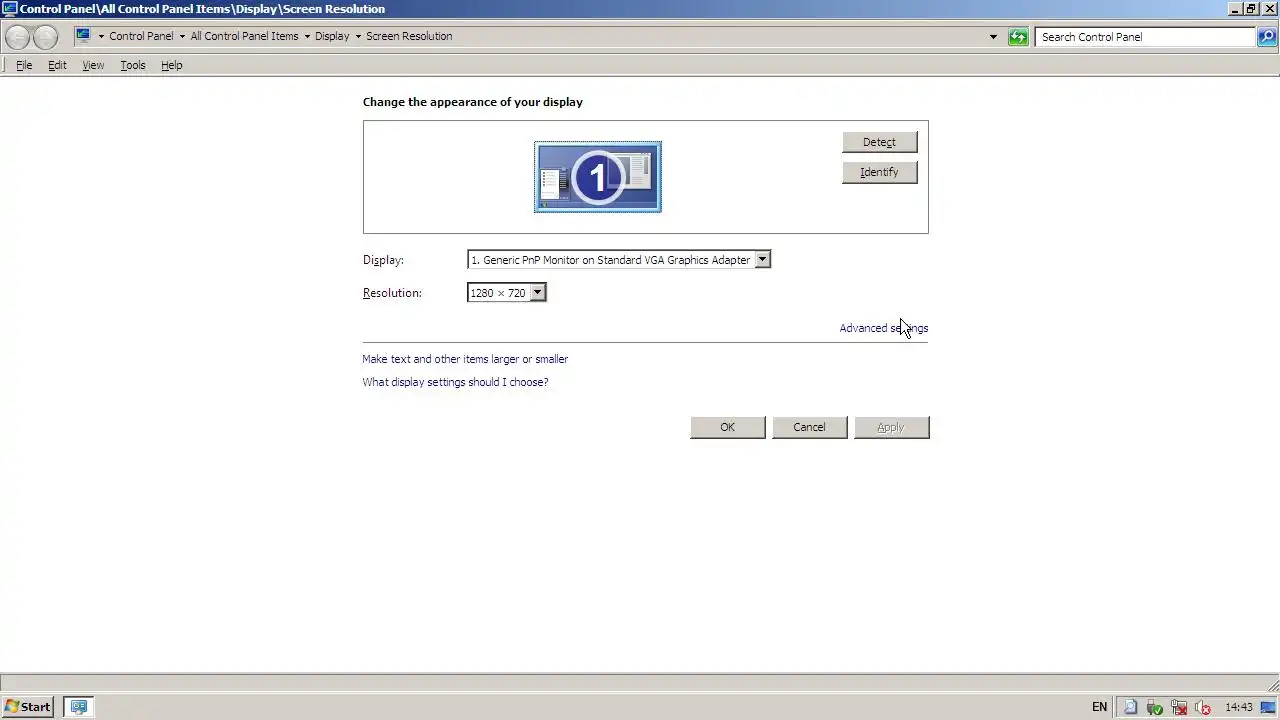Image resolution: width=1280 pixels, height=720 pixels.
Task: Click the green Refresh button
Action: pos(1018,37)
